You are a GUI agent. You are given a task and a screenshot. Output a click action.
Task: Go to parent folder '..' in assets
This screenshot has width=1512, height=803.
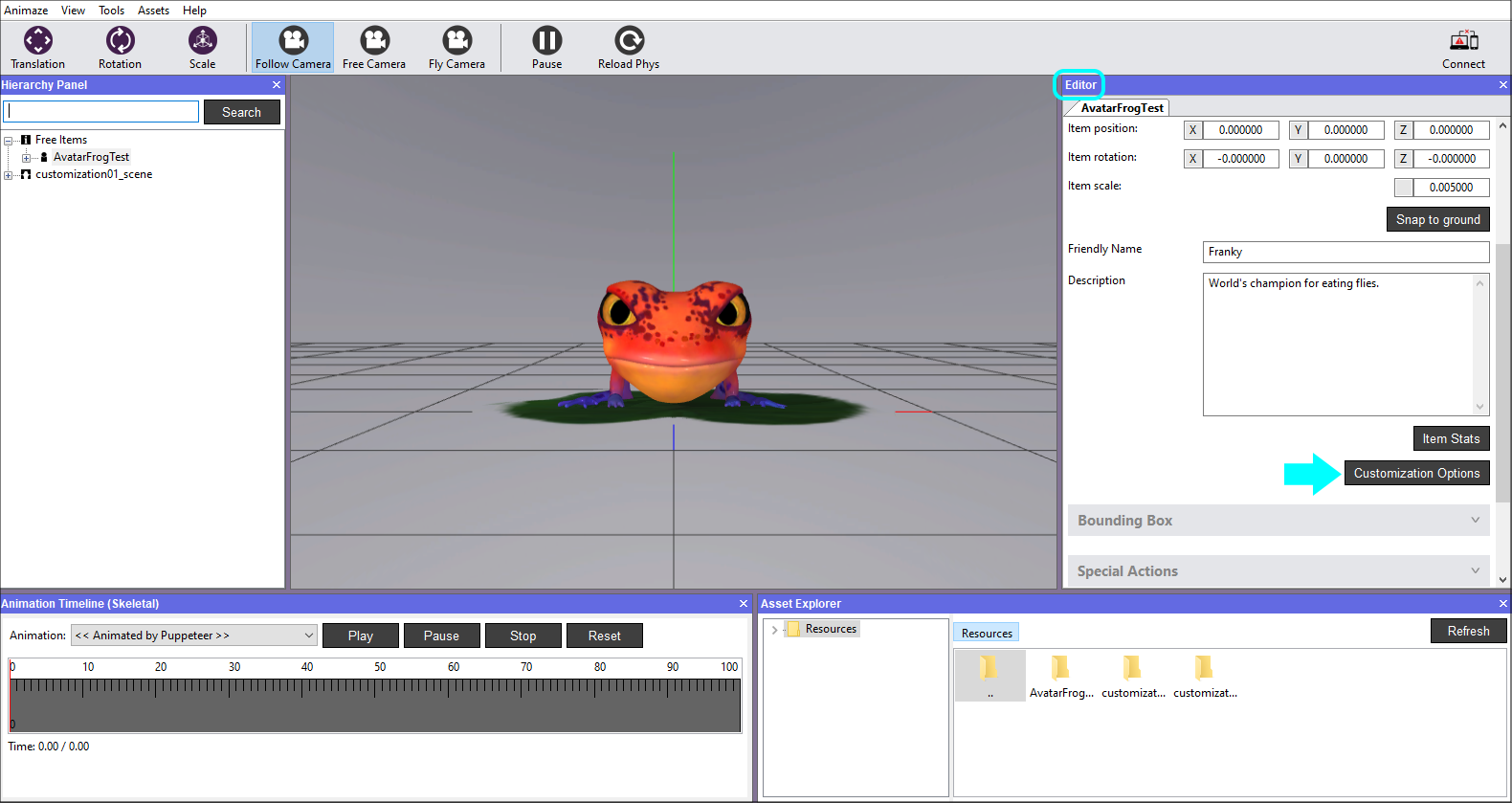coord(989,677)
